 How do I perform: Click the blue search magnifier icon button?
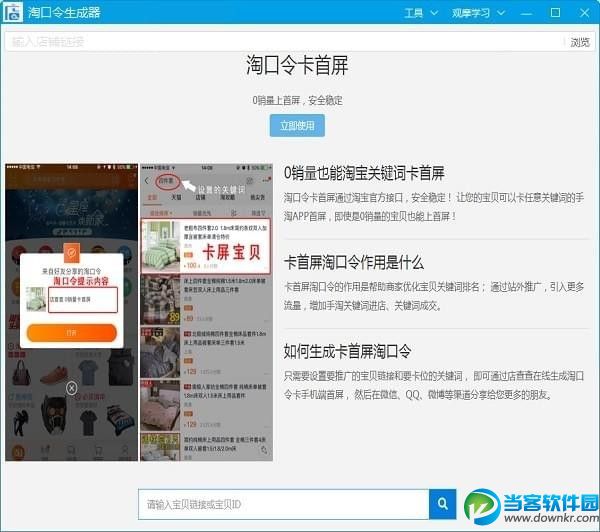tap(442, 504)
